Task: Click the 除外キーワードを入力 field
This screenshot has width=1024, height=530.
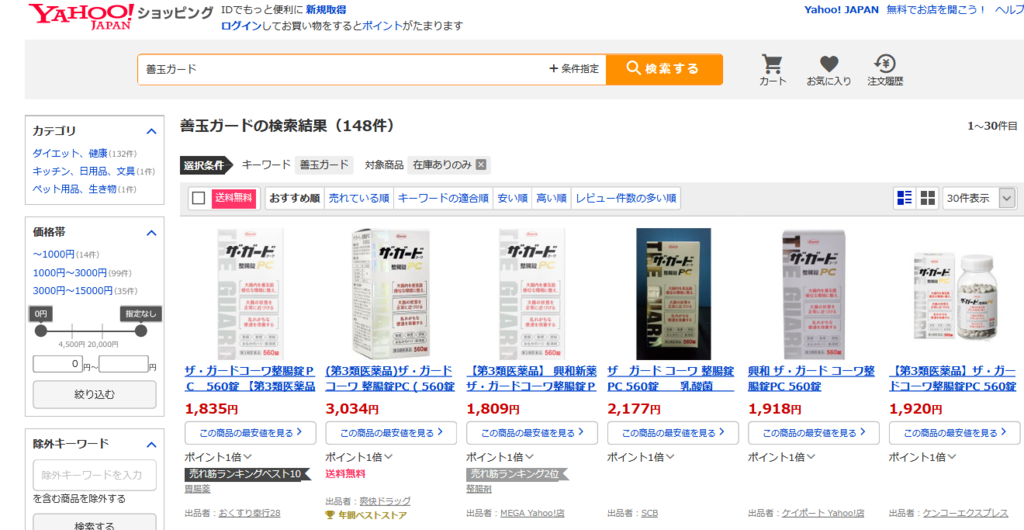Action: (x=95, y=475)
